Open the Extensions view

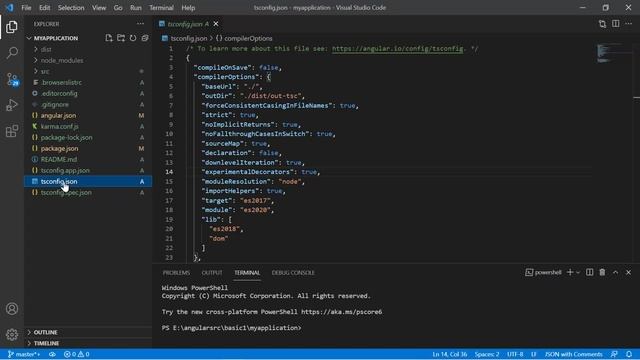[x=12, y=131]
